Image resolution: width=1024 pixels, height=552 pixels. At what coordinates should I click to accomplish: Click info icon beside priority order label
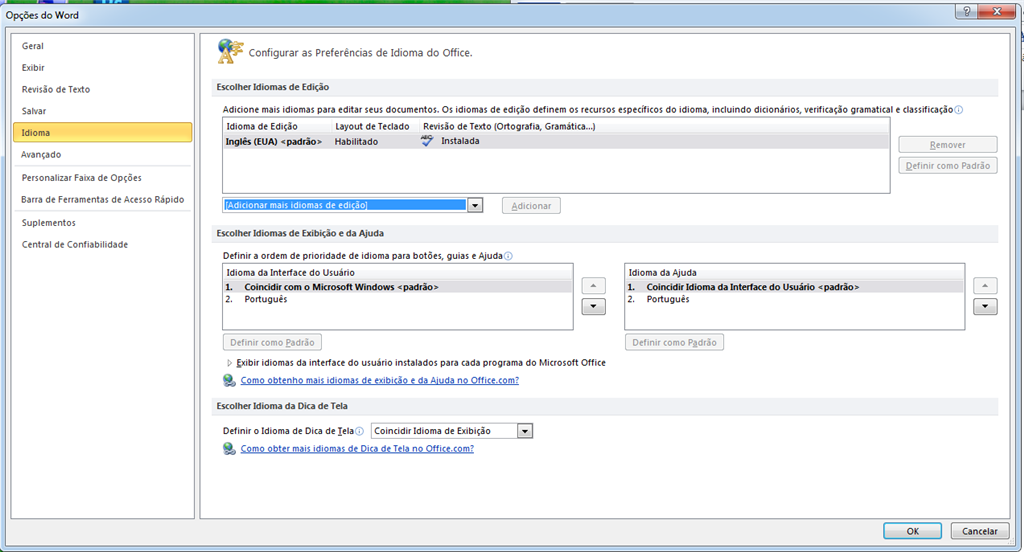point(508,256)
